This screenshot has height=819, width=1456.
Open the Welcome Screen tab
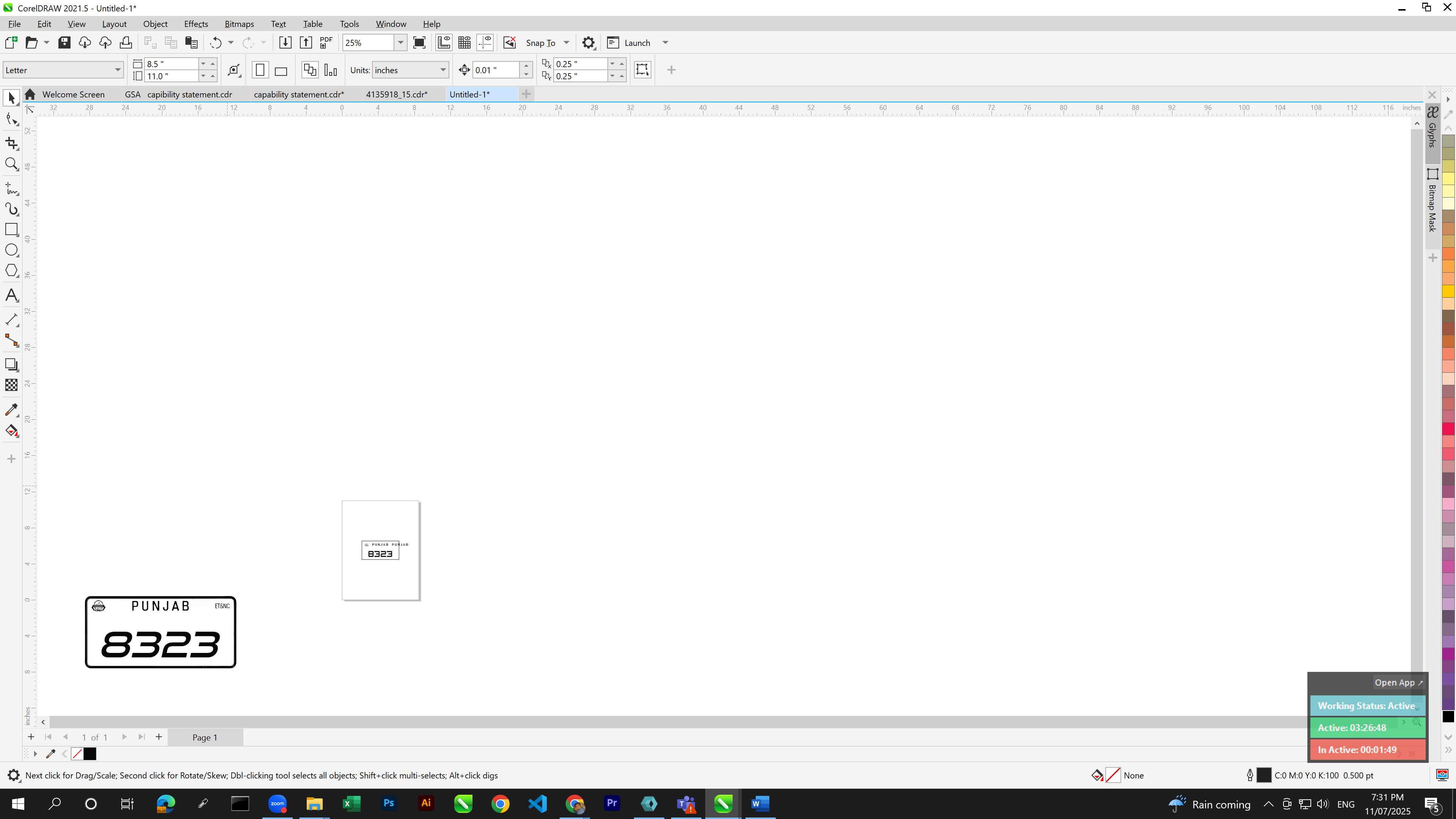[x=73, y=94]
